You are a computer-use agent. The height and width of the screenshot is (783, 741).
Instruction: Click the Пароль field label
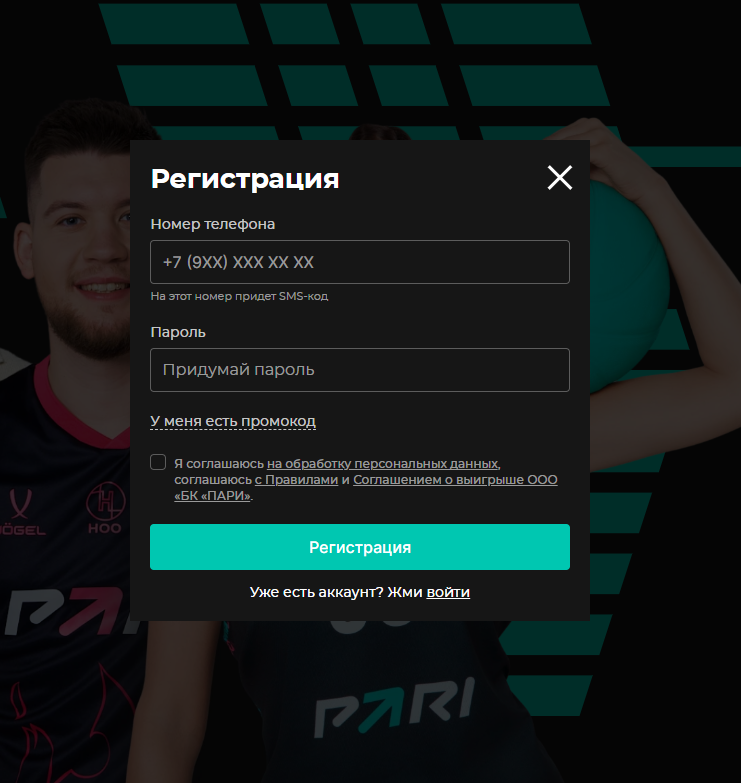click(178, 332)
